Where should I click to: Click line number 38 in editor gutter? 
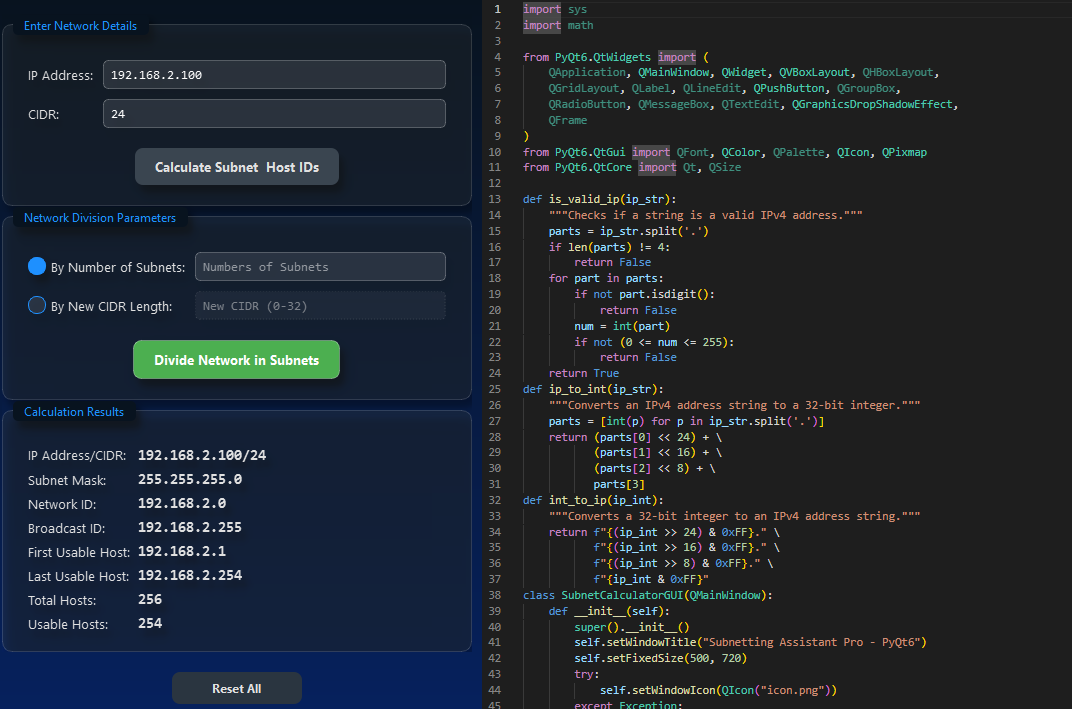coord(496,595)
